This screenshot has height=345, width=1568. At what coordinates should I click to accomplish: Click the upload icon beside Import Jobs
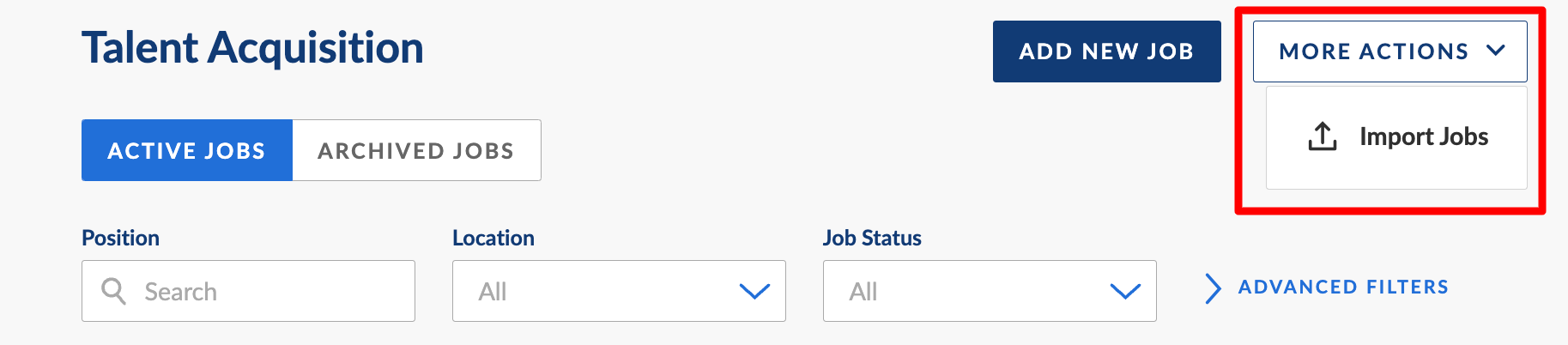point(1322,136)
